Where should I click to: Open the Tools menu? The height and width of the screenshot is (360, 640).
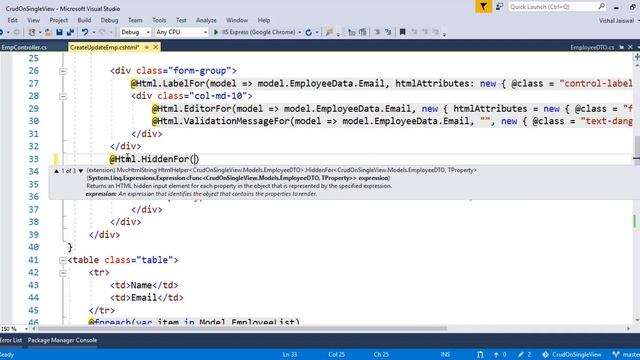(x=159, y=20)
